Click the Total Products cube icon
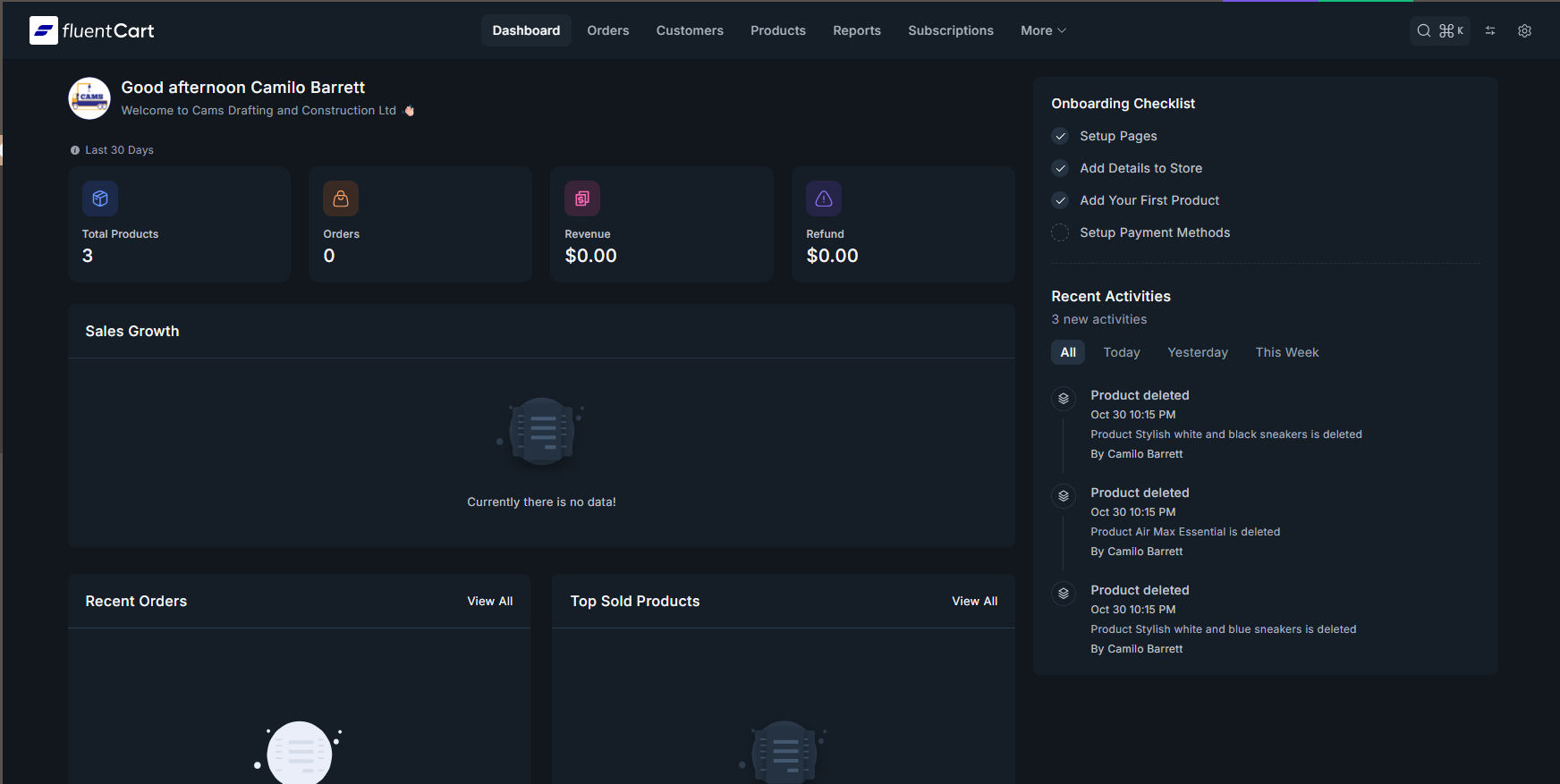 point(100,198)
